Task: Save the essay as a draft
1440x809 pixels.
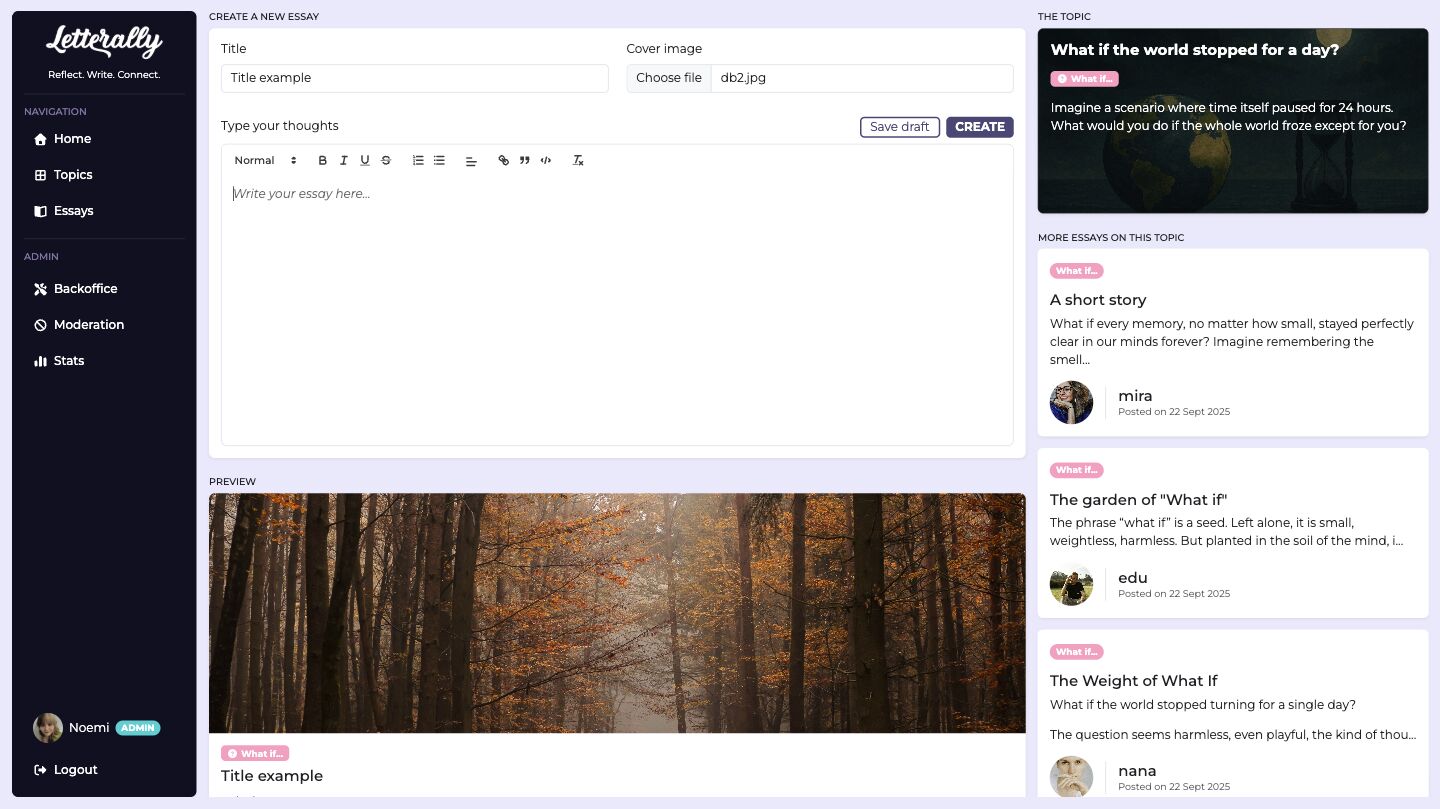Action: 900,127
